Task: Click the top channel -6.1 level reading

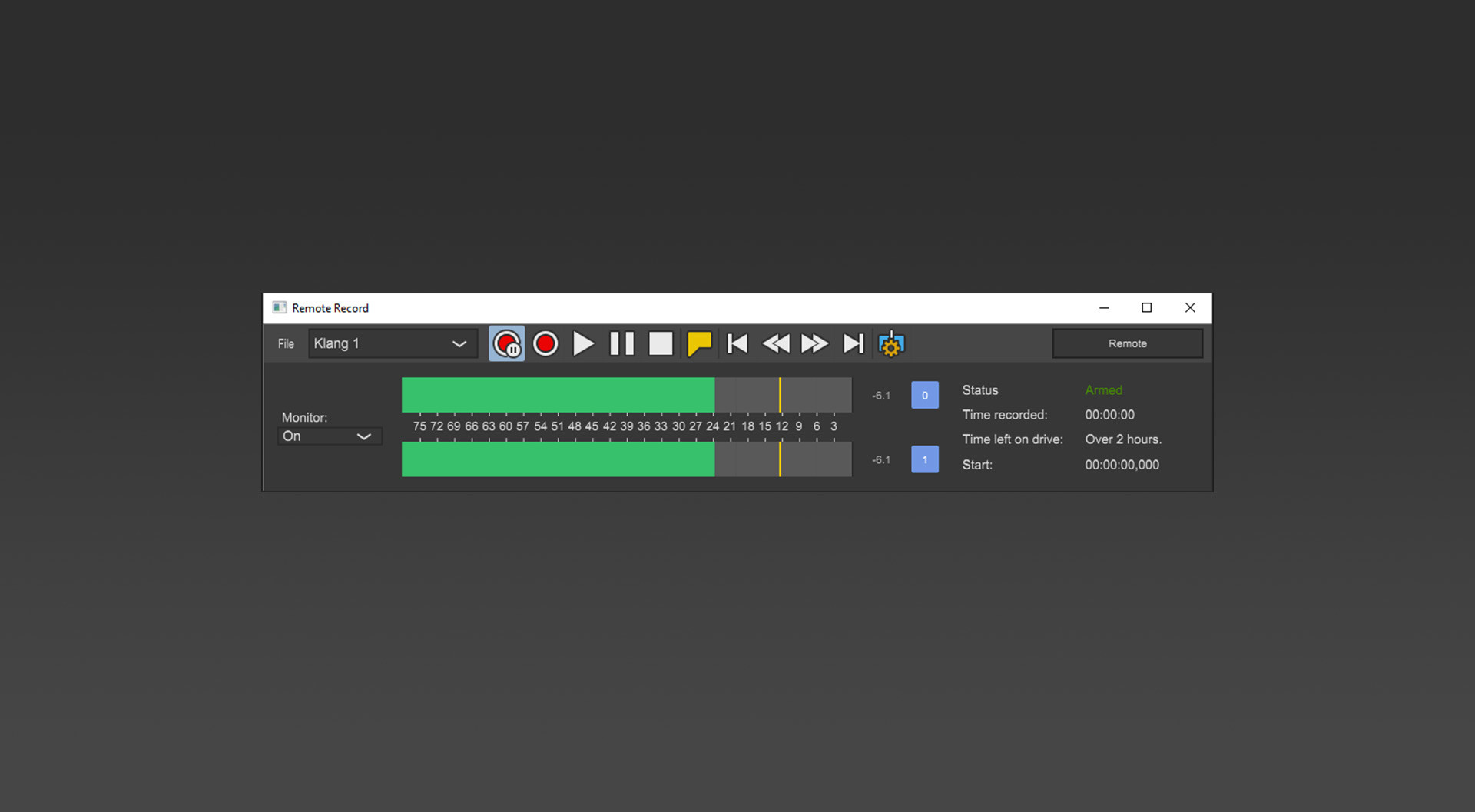Action: pos(881,396)
